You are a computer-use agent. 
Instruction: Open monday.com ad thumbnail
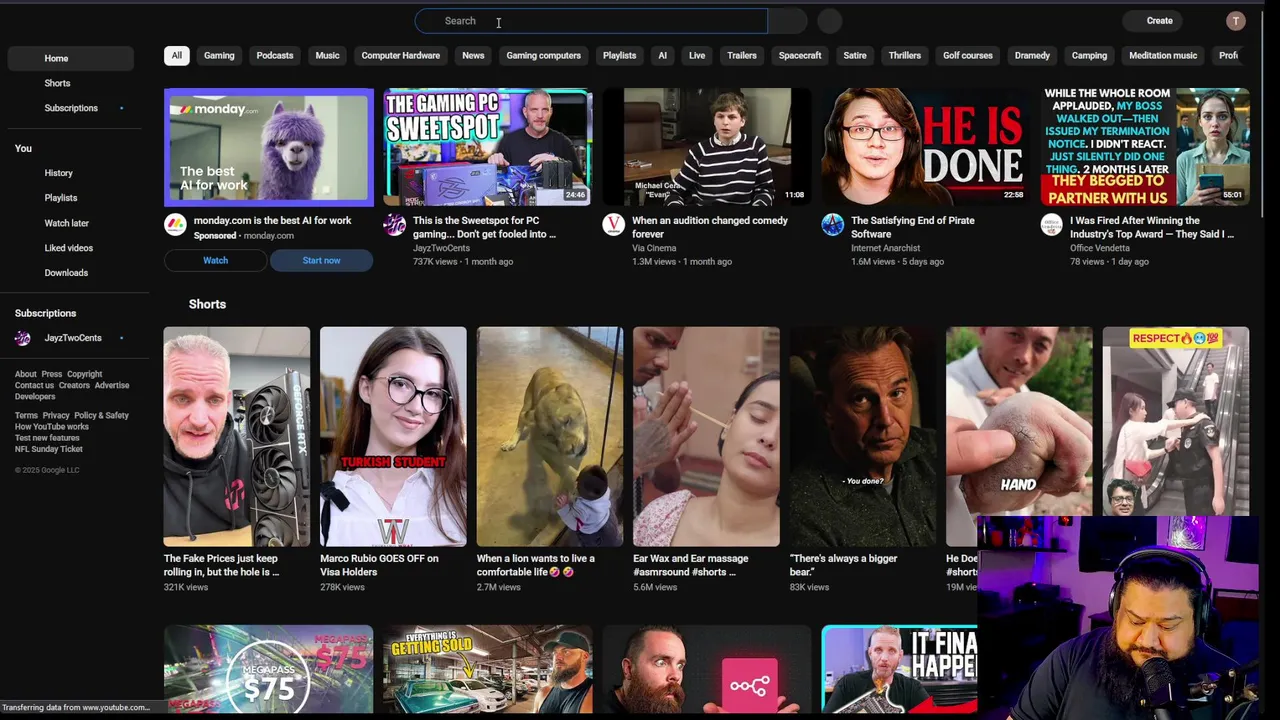pos(269,147)
